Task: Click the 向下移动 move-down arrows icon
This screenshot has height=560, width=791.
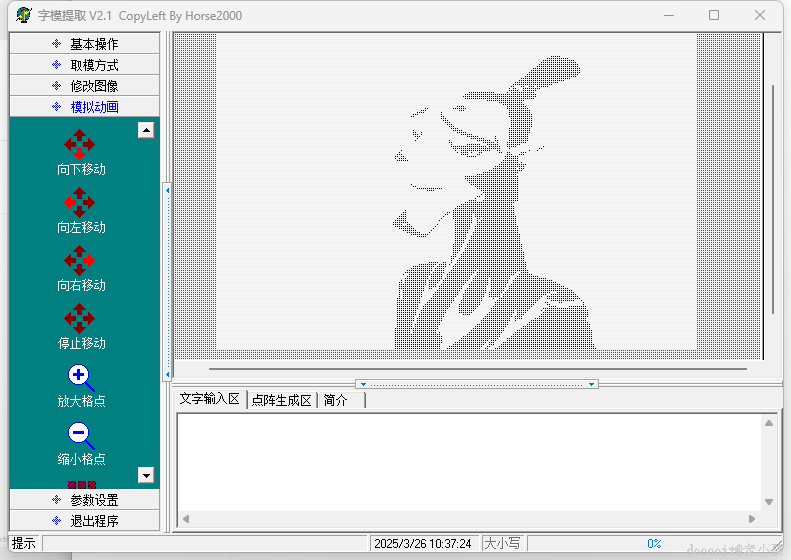Action: coord(79,144)
